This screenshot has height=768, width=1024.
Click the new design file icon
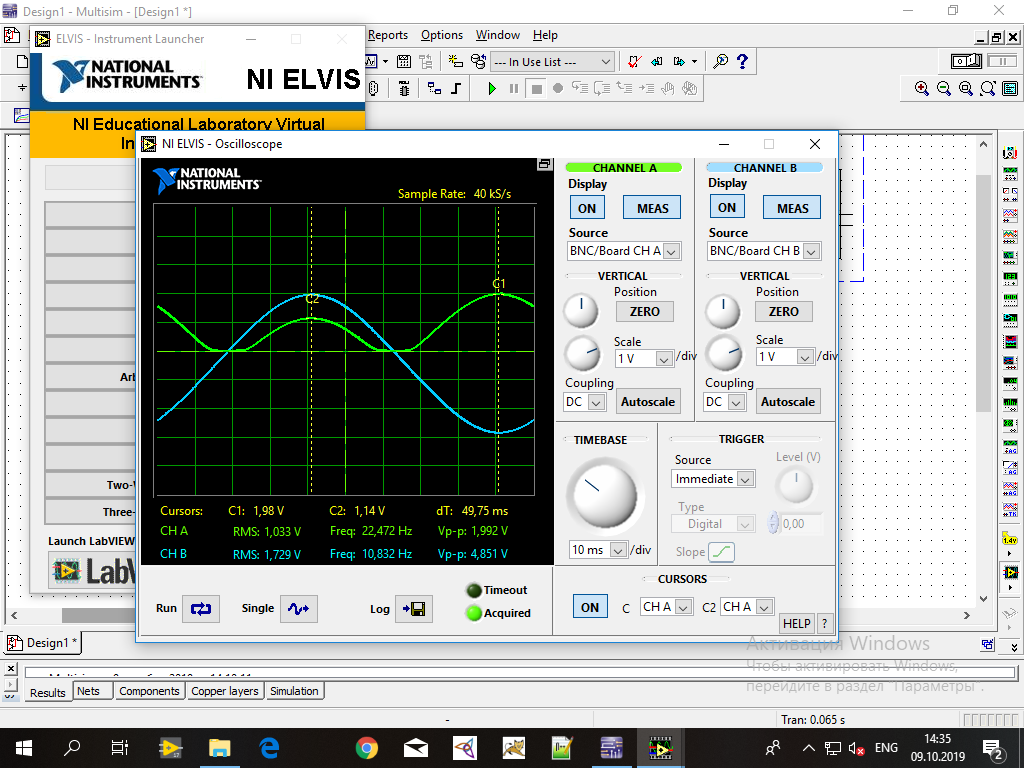point(22,61)
